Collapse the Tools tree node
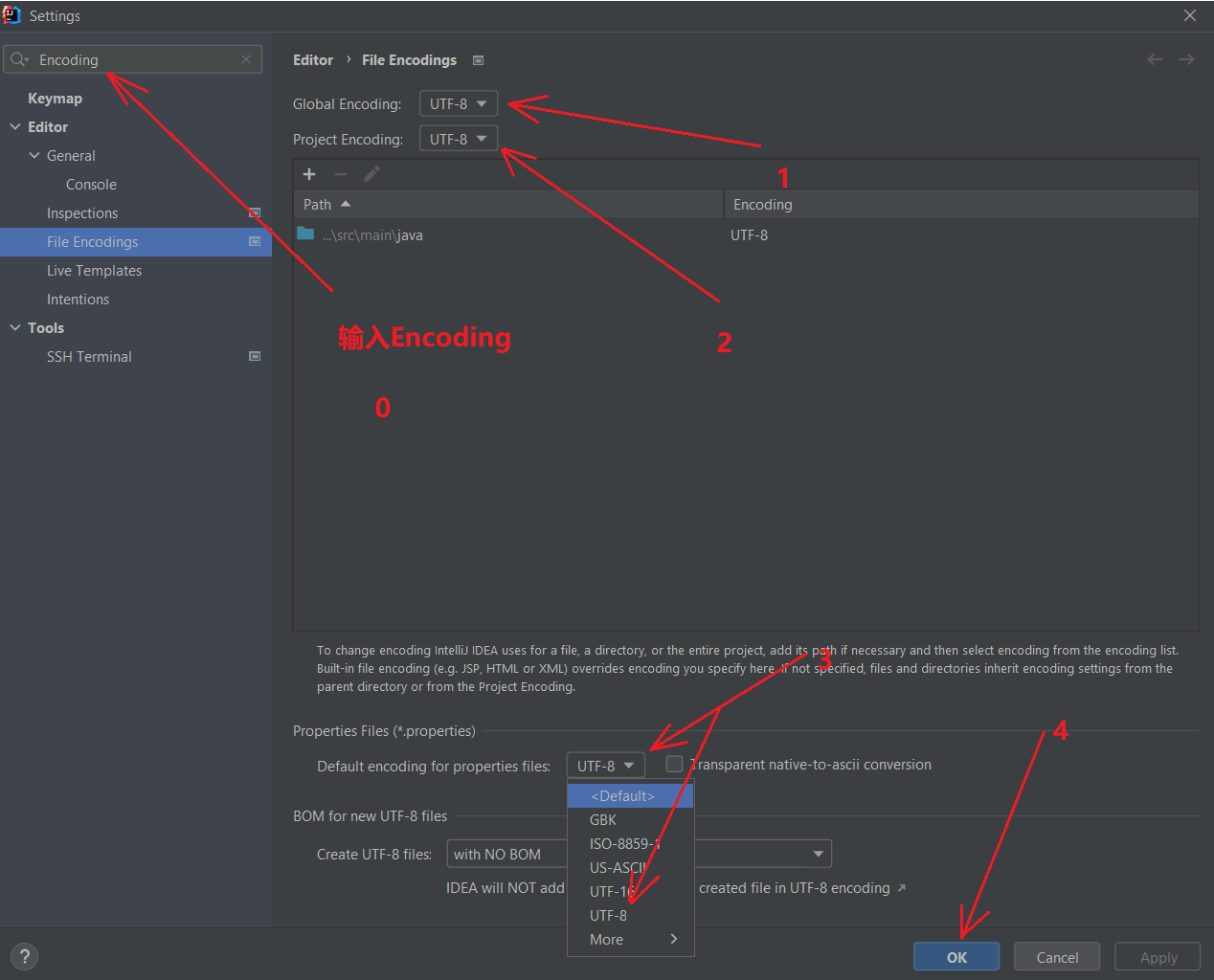The image size is (1214, 980). click(15, 327)
